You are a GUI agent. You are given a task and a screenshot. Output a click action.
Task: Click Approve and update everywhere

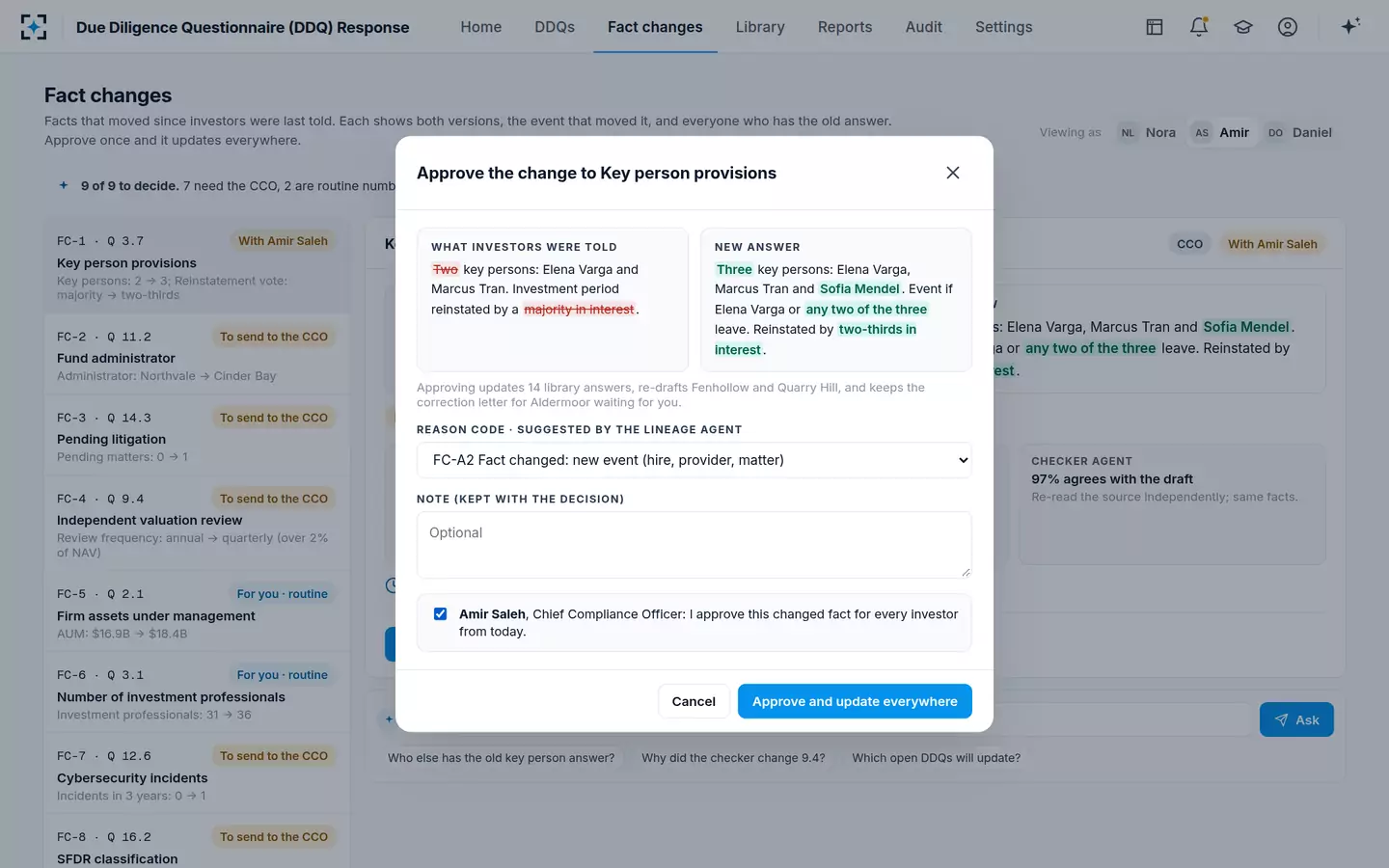click(x=855, y=701)
